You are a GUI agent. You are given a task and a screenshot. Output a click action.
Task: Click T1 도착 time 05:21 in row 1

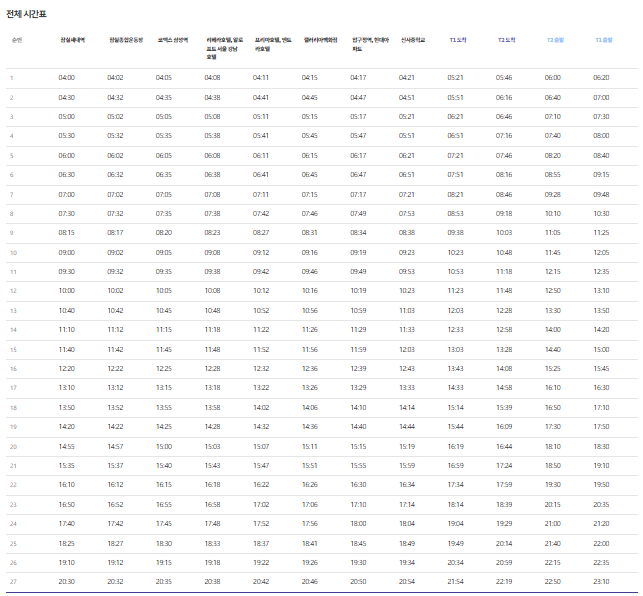pos(455,78)
